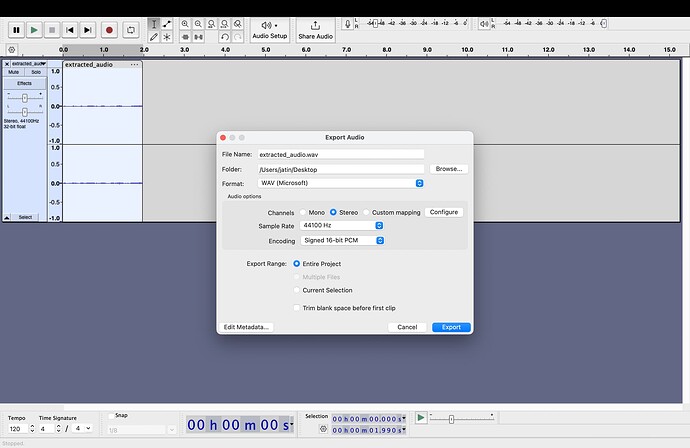690x448 pixels.
Task: Open the clip options three-dots menu
Action: click(134, 64)
